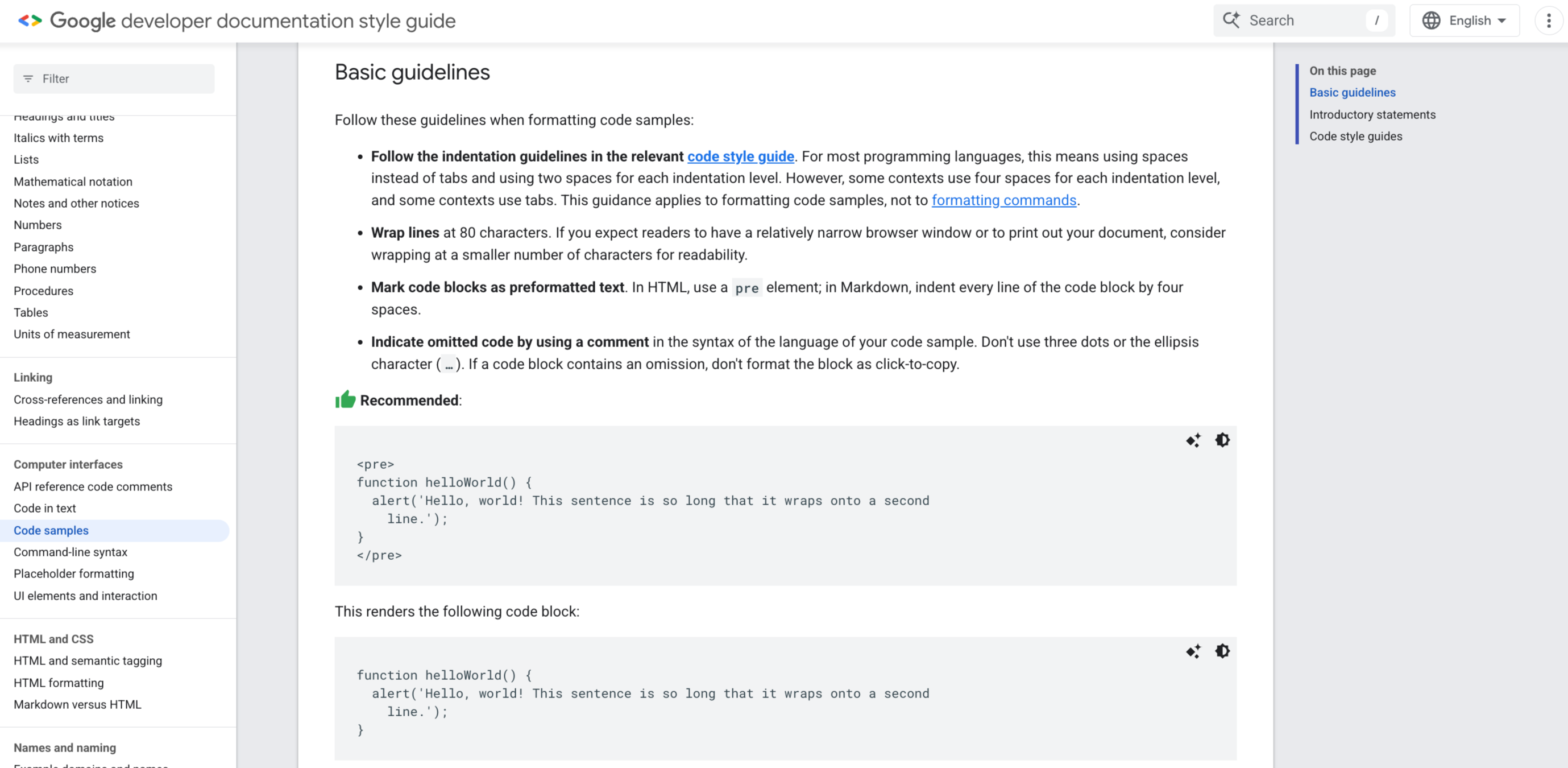
Task: Click the filter lines icon in sidebar
Action: pos(28,79)
